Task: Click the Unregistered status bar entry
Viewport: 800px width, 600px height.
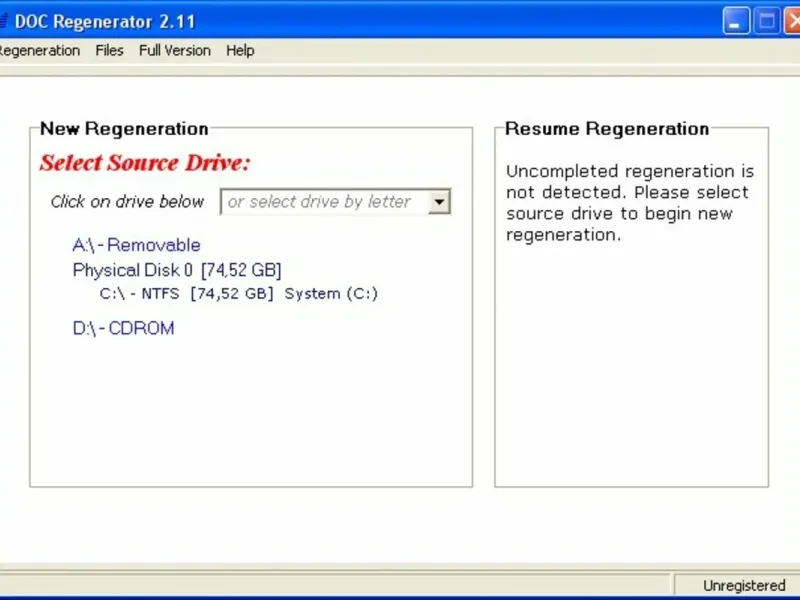Action: pyautogui.click(x=744, y=585)
